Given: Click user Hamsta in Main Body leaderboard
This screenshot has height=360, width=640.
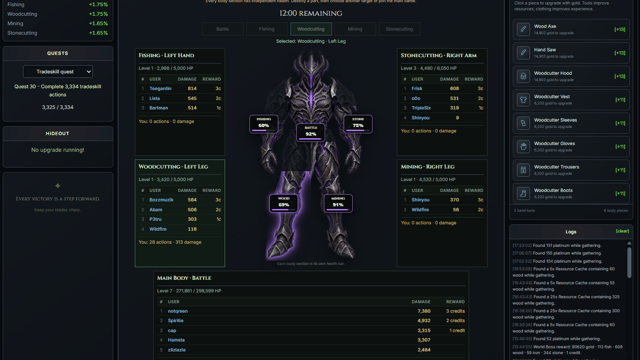Looking at the screenshot, I should coord(176,340).
